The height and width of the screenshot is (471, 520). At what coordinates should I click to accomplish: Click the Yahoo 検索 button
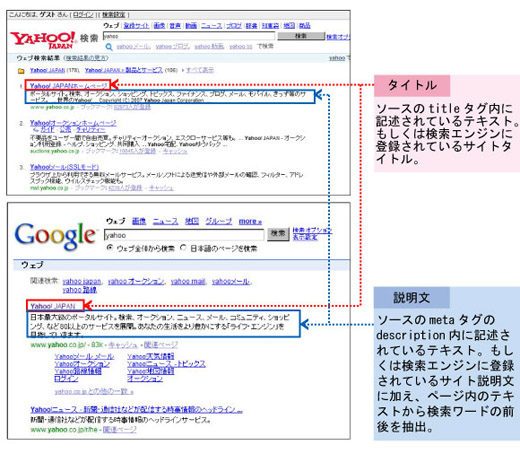point(301,36)
